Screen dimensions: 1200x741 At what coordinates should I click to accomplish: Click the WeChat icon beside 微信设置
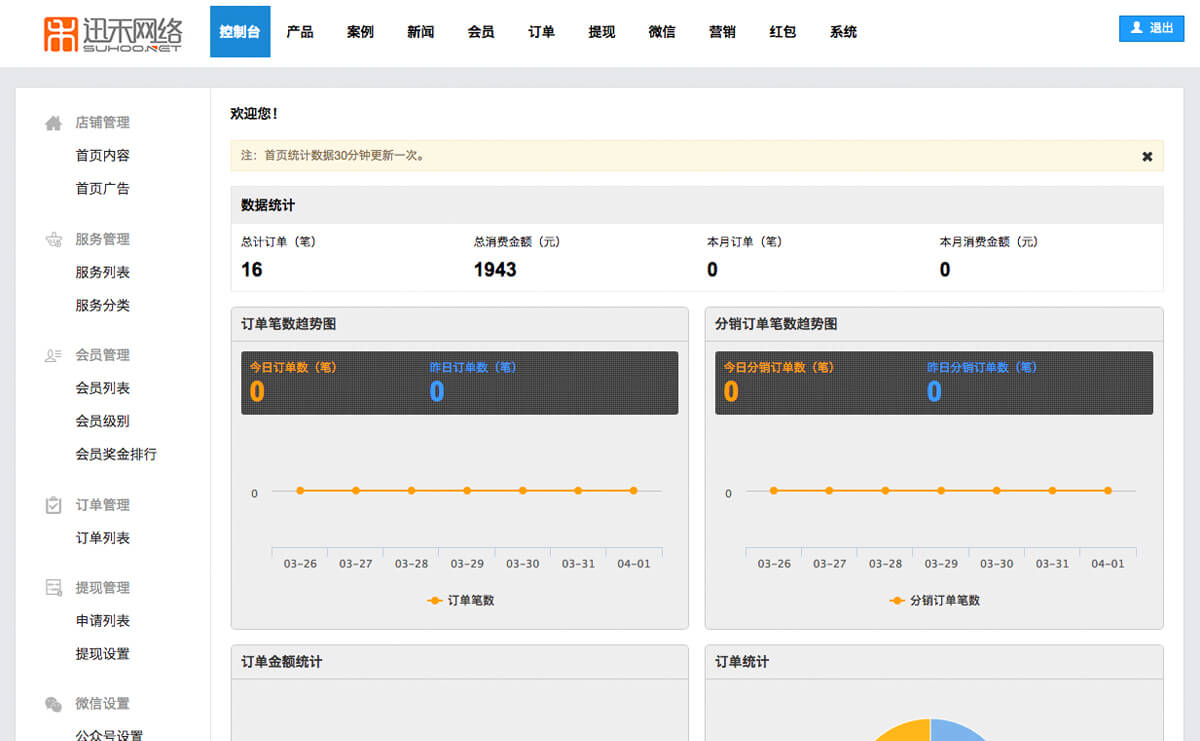pos(53,704)
